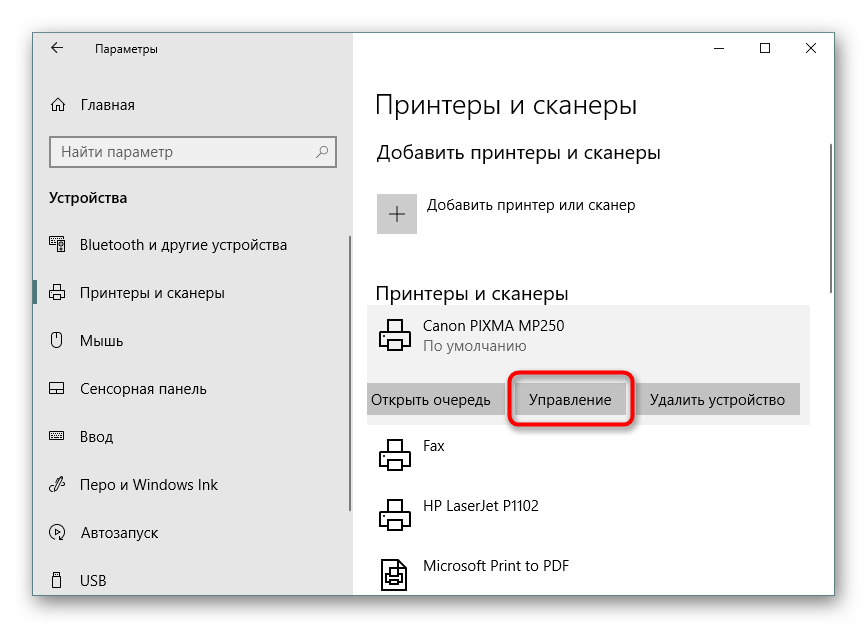
Task: Switch to Принтеры и сканеры section
Action: 151,293
